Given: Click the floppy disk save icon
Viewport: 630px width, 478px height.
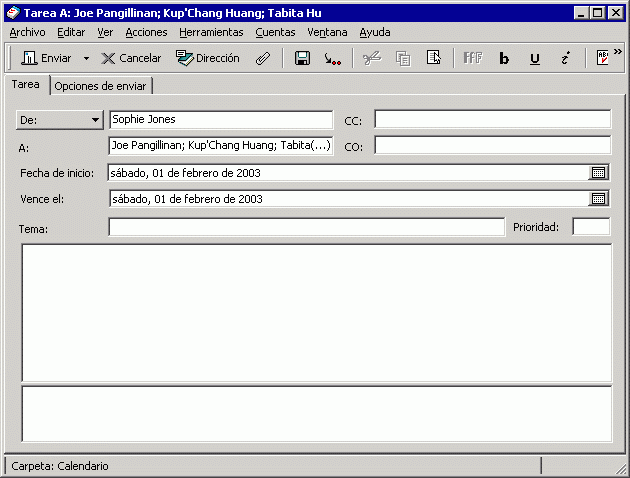Looking at the screenshot, I should (302, 59).
